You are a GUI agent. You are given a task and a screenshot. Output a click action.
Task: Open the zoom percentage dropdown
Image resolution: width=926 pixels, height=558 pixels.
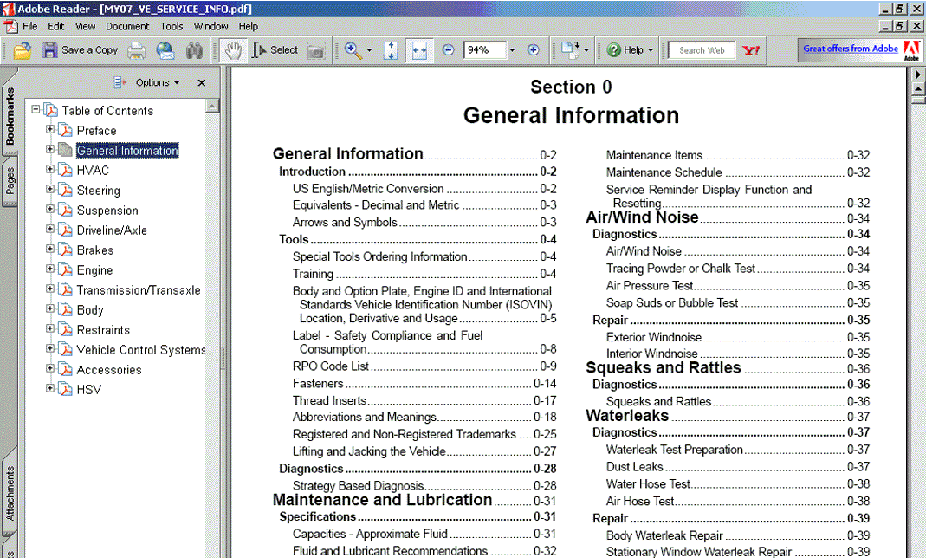pyautogui.click(x=513, y=50)
